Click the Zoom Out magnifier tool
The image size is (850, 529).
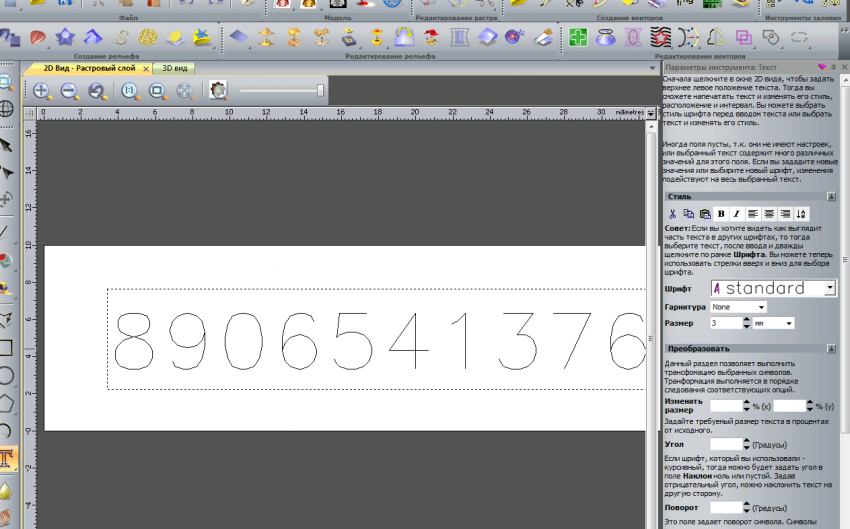pos(70,91)
